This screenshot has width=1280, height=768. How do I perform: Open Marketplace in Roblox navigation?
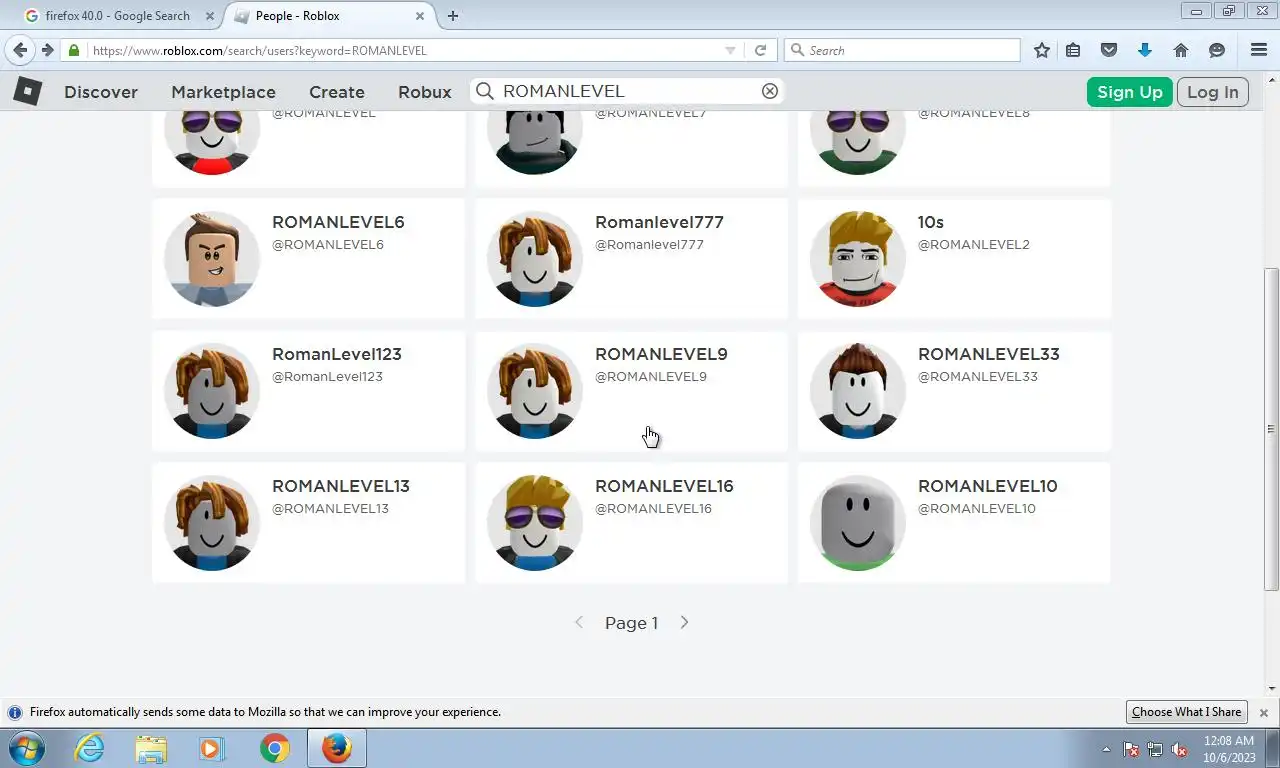tap(223, 92)
